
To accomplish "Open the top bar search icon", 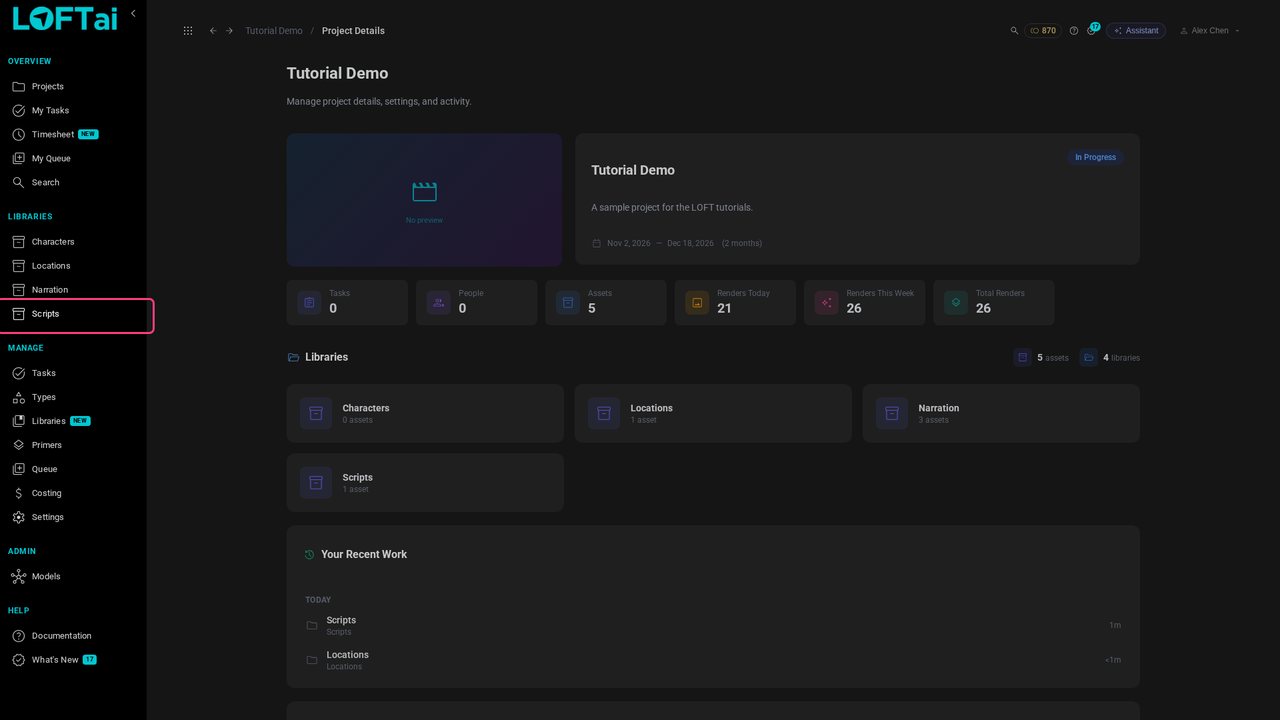I will (1014, 31).
